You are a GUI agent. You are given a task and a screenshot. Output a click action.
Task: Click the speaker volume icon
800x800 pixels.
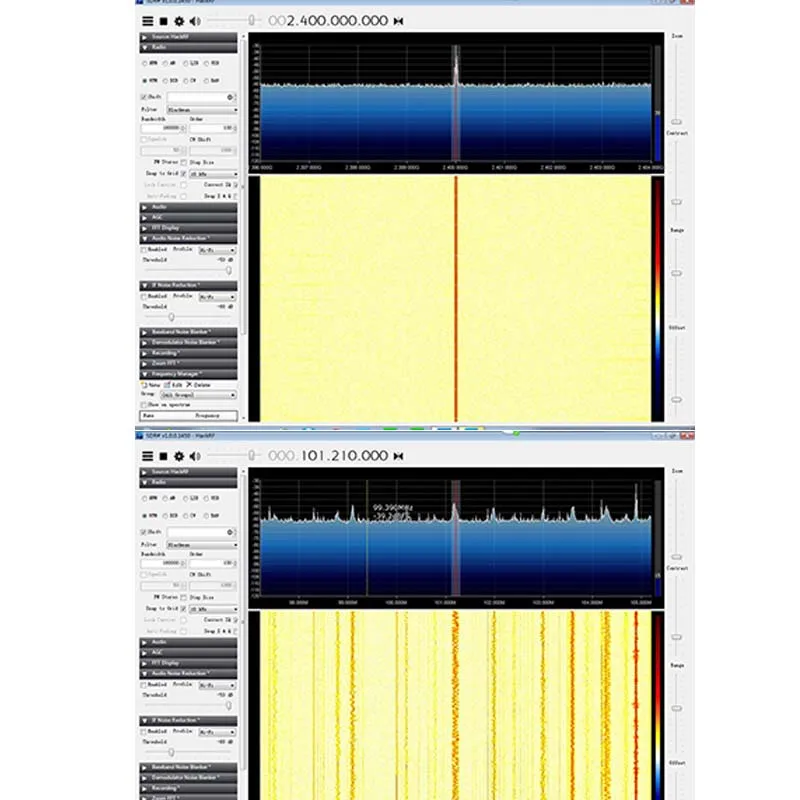195,21
